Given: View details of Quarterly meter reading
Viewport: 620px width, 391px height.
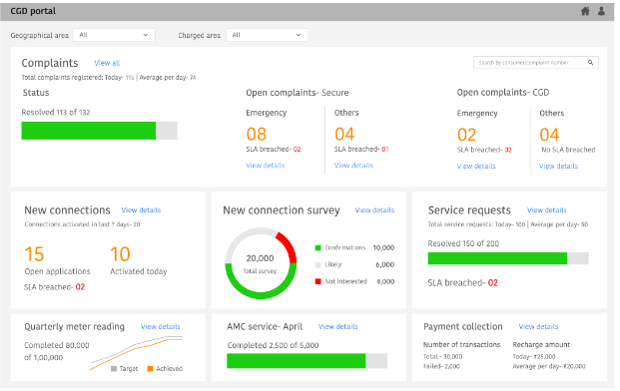Looking at the screenshot, I should coord(161,327).
